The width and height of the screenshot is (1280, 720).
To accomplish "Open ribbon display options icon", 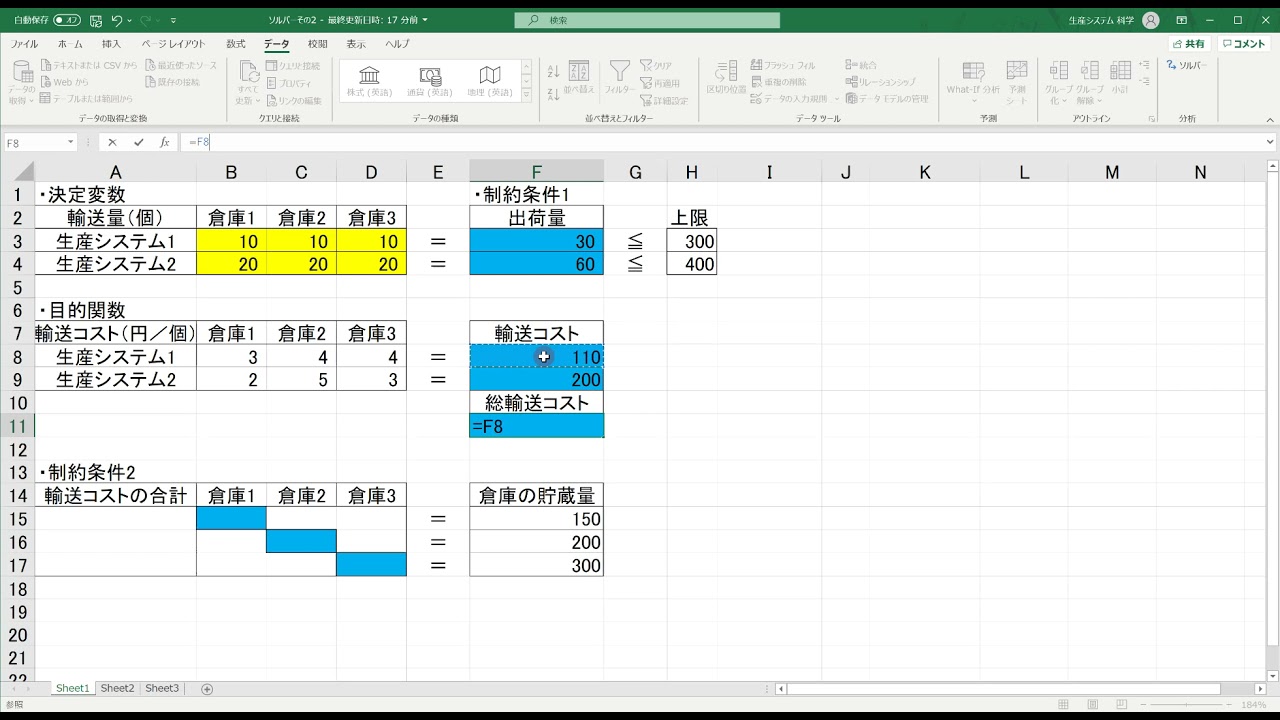I will click(x=1182, y=20).
